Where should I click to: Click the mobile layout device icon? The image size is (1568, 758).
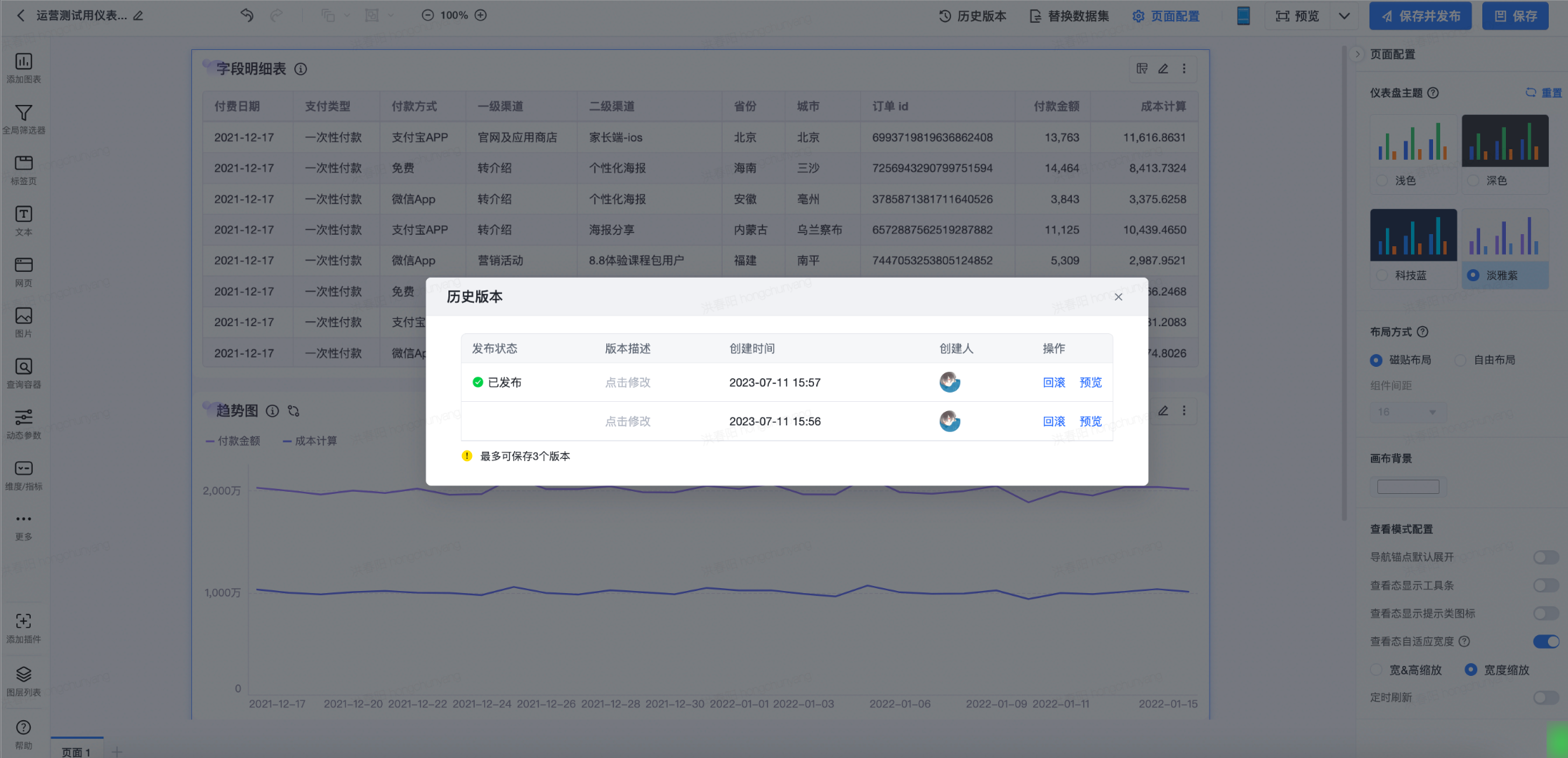(x=1243, y=16)
